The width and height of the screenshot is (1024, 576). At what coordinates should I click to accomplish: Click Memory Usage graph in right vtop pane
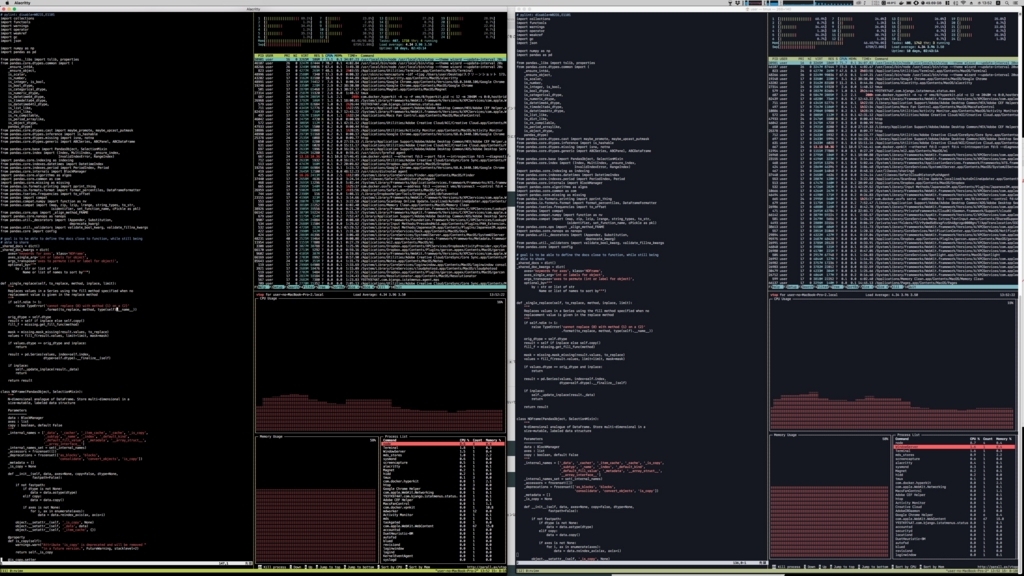[x=829, y=498]
